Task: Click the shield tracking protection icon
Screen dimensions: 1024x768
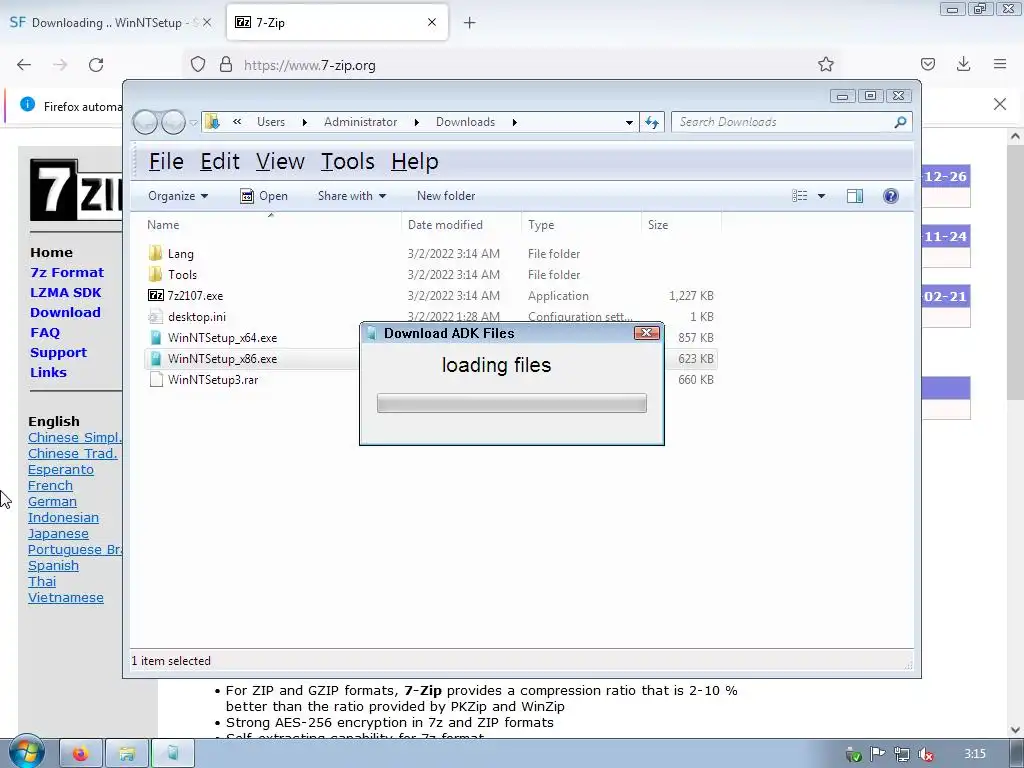Action: tap(198, 65)
